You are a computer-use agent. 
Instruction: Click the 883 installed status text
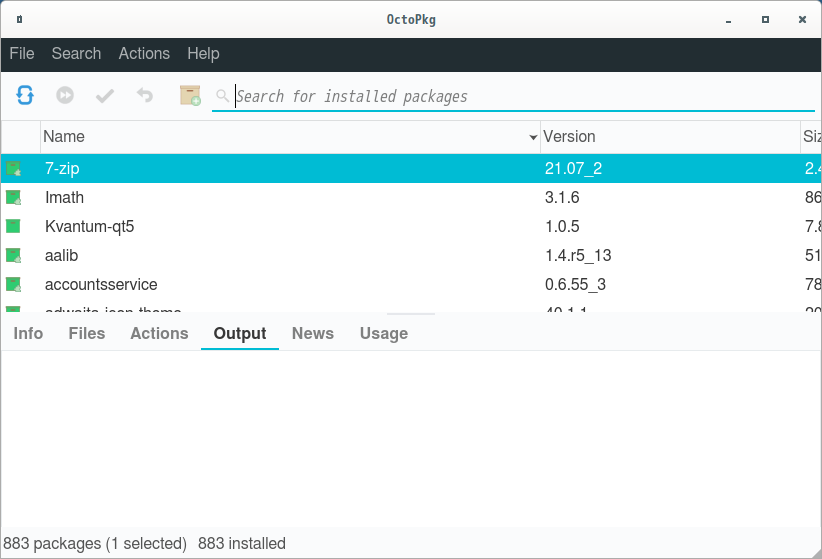click(242, 543)
